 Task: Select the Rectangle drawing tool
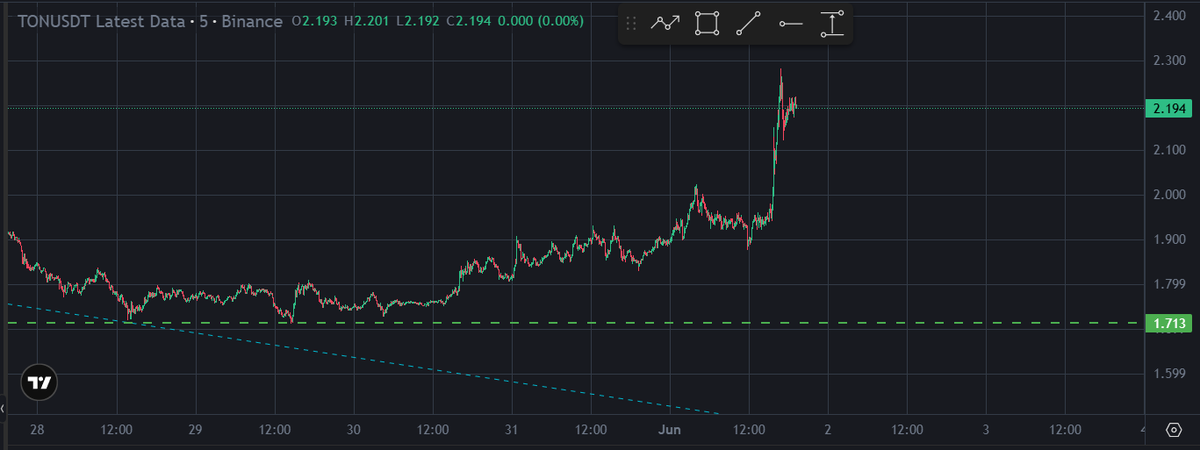pos(707,24)
